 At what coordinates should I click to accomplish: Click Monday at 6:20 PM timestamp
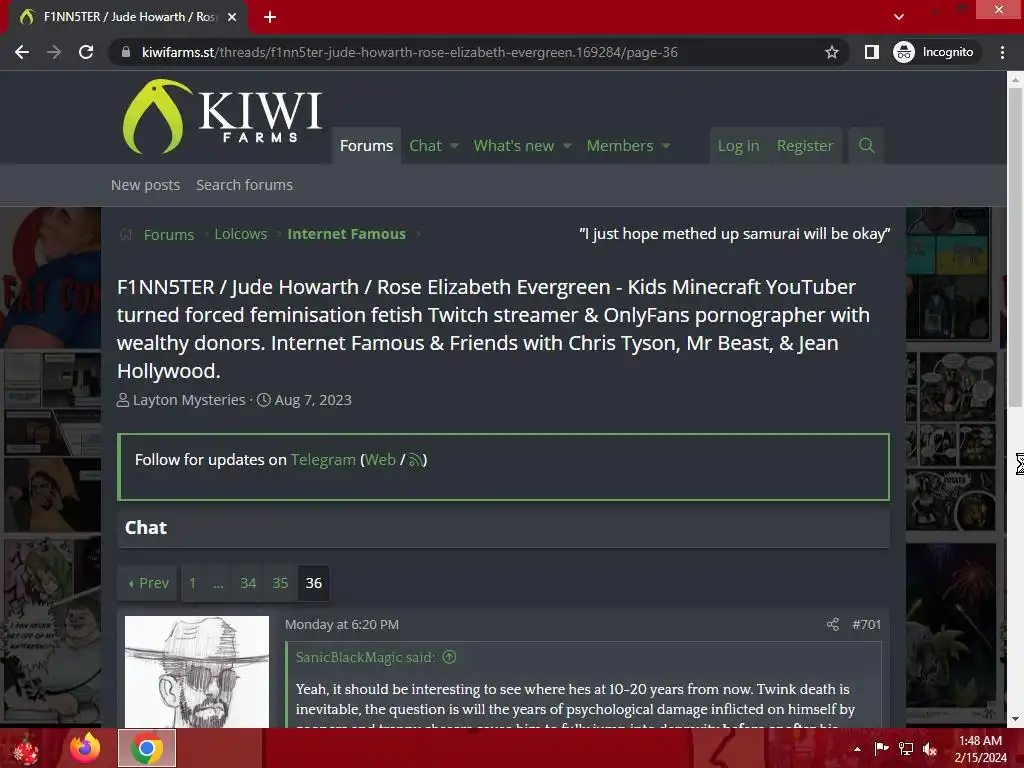pyautogui.click(x=342, y=624)
